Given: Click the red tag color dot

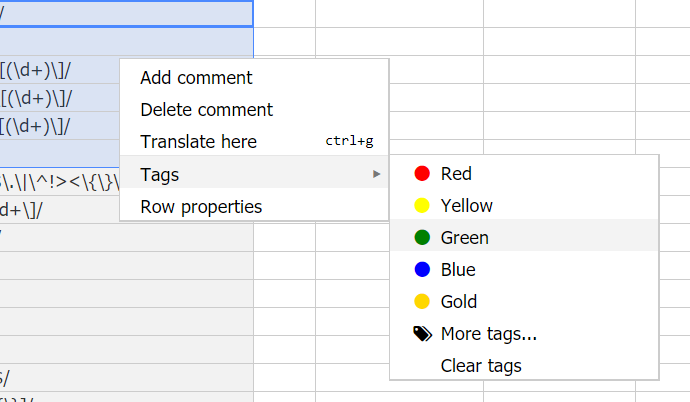Looking at the screenshot, I should pyautogui.click(x=422, y=174).
